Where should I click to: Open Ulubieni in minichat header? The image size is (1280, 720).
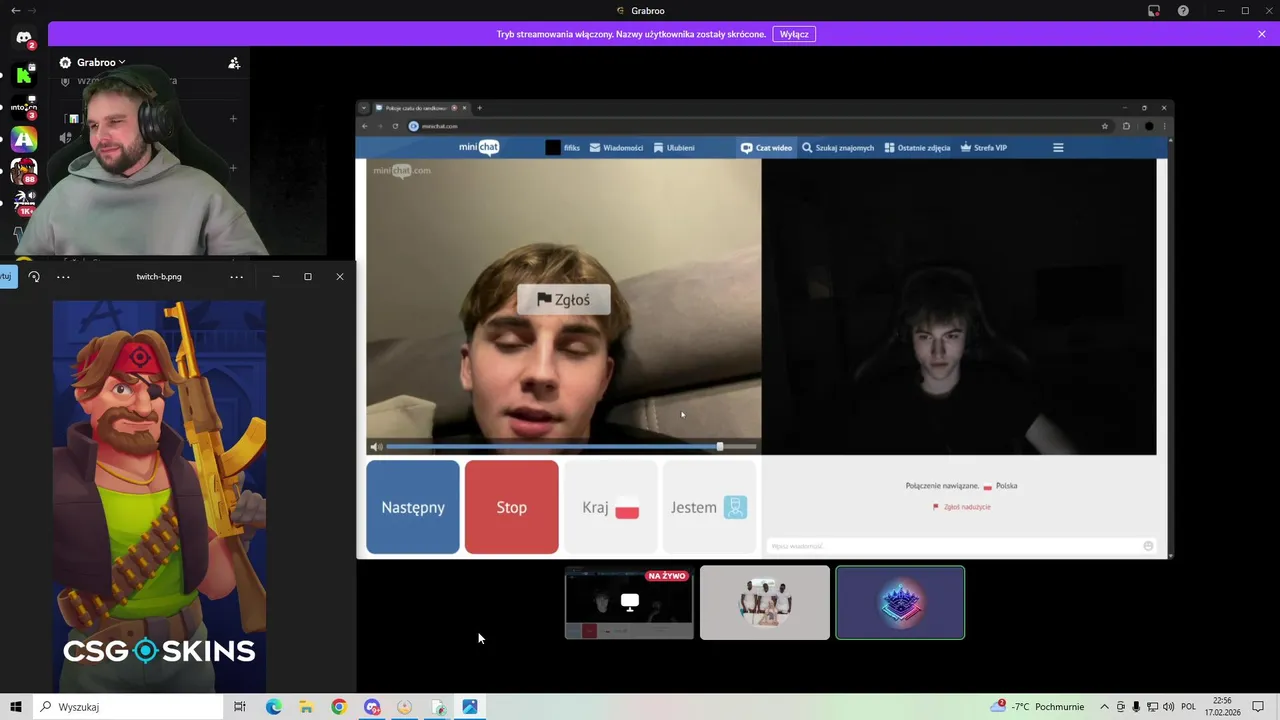click(x=674, y=148)
